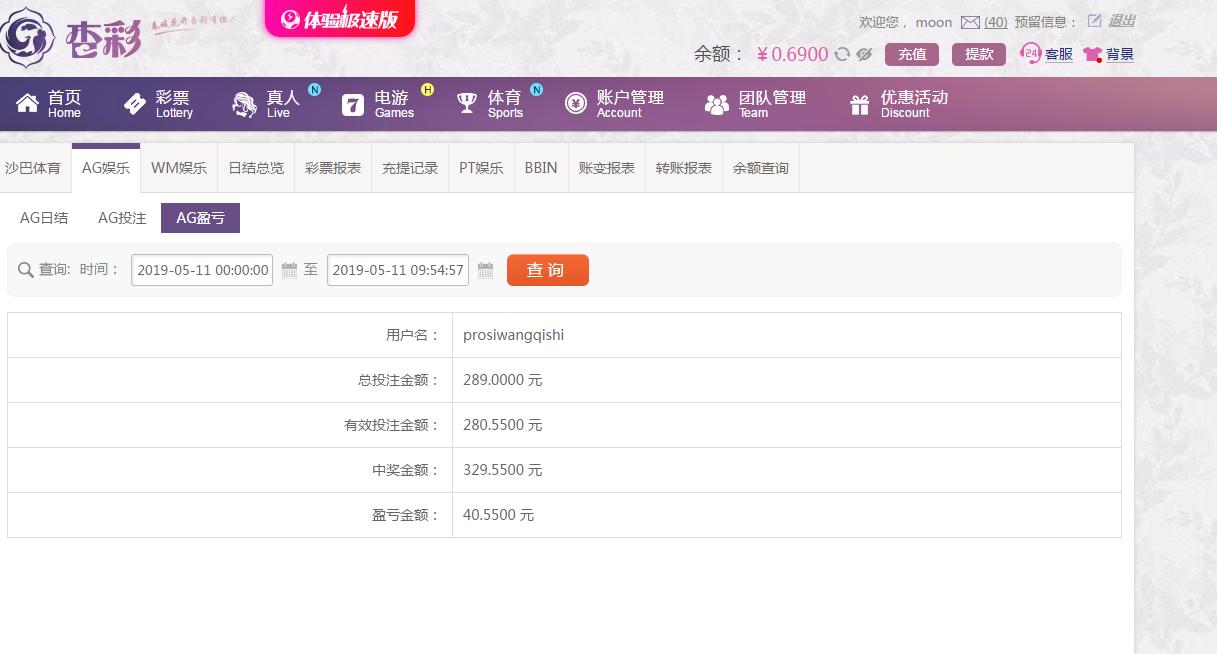
Task: Switch to the WM娱乐 tab
Action: (179, 168)
